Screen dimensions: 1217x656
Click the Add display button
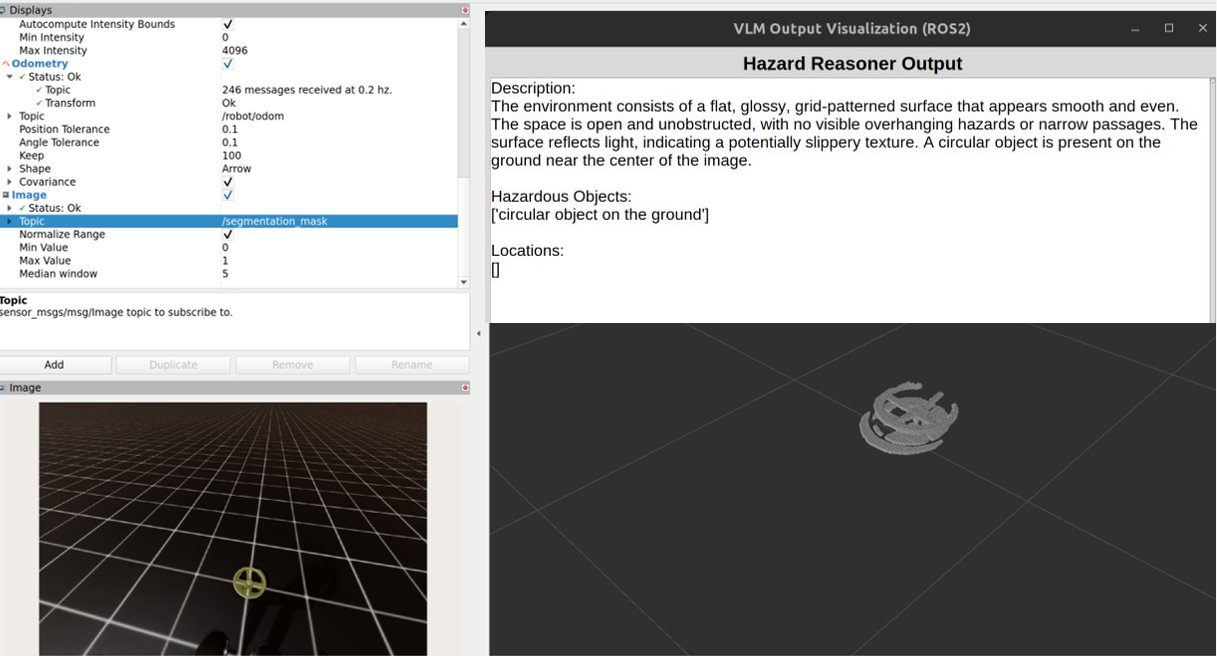point(54,365)
